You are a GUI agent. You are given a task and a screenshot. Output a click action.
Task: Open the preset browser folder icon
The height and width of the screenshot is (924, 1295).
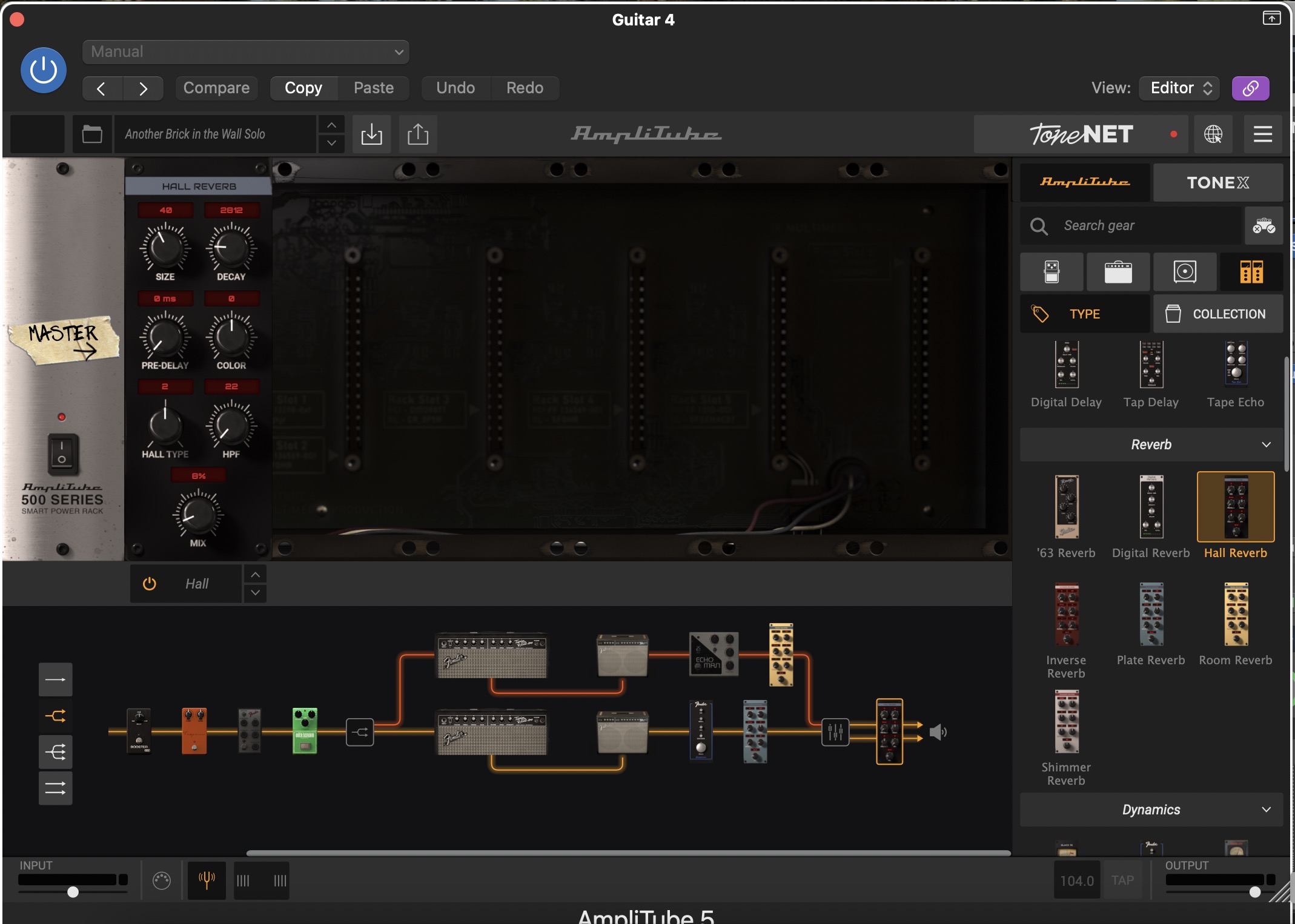(92, 134)
